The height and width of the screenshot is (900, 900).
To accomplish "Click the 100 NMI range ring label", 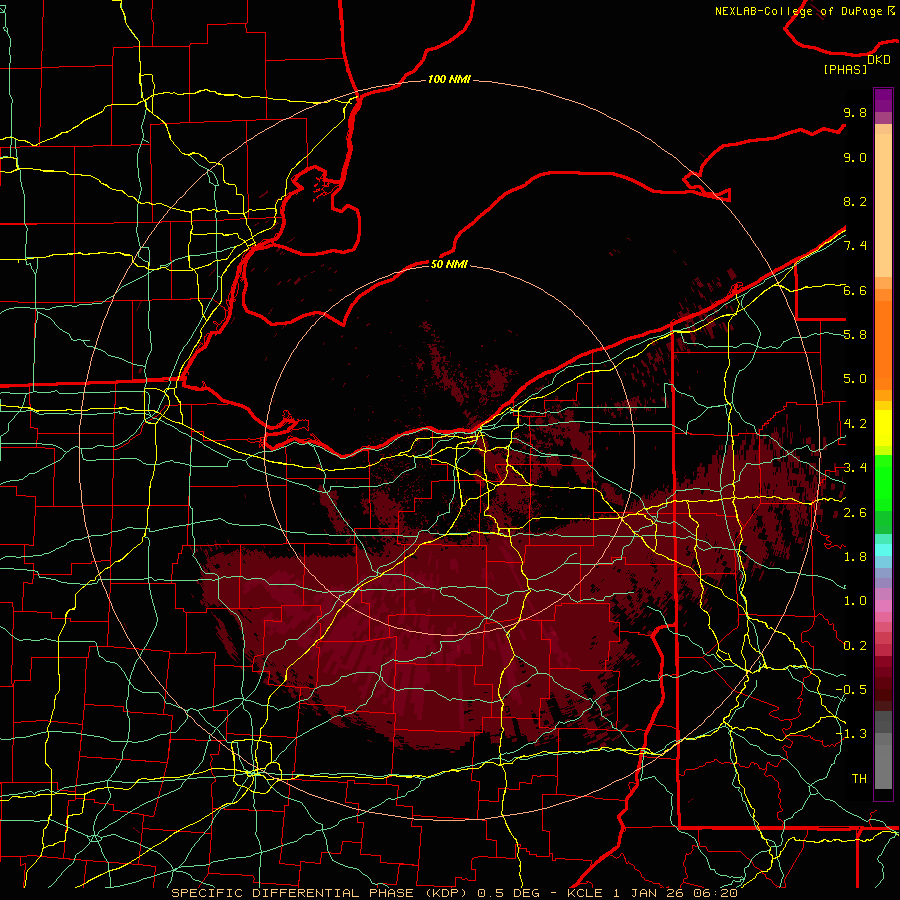I will pyautogui.click(x=449, y=79).
